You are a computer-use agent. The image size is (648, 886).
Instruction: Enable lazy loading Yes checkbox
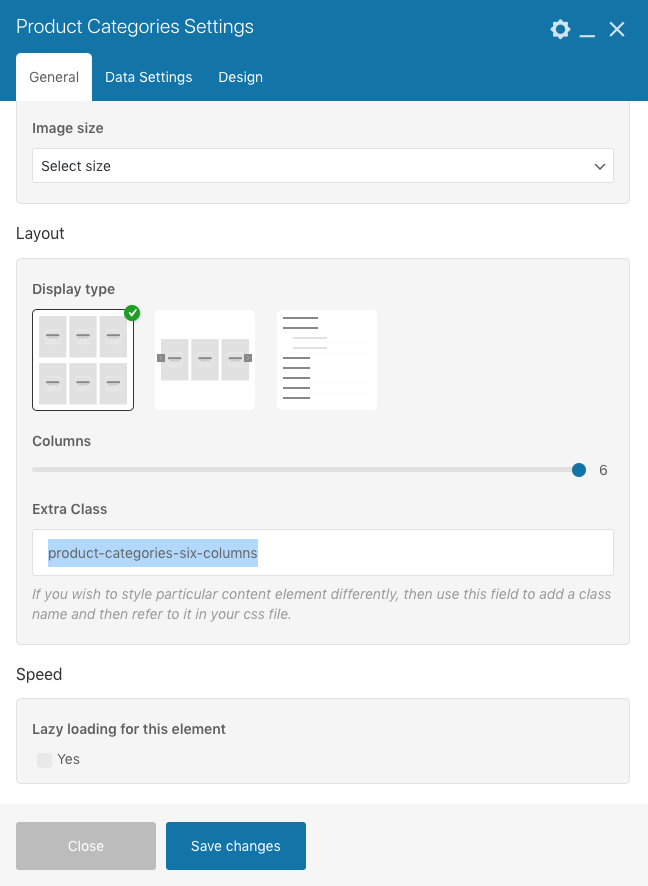point(44,760)
